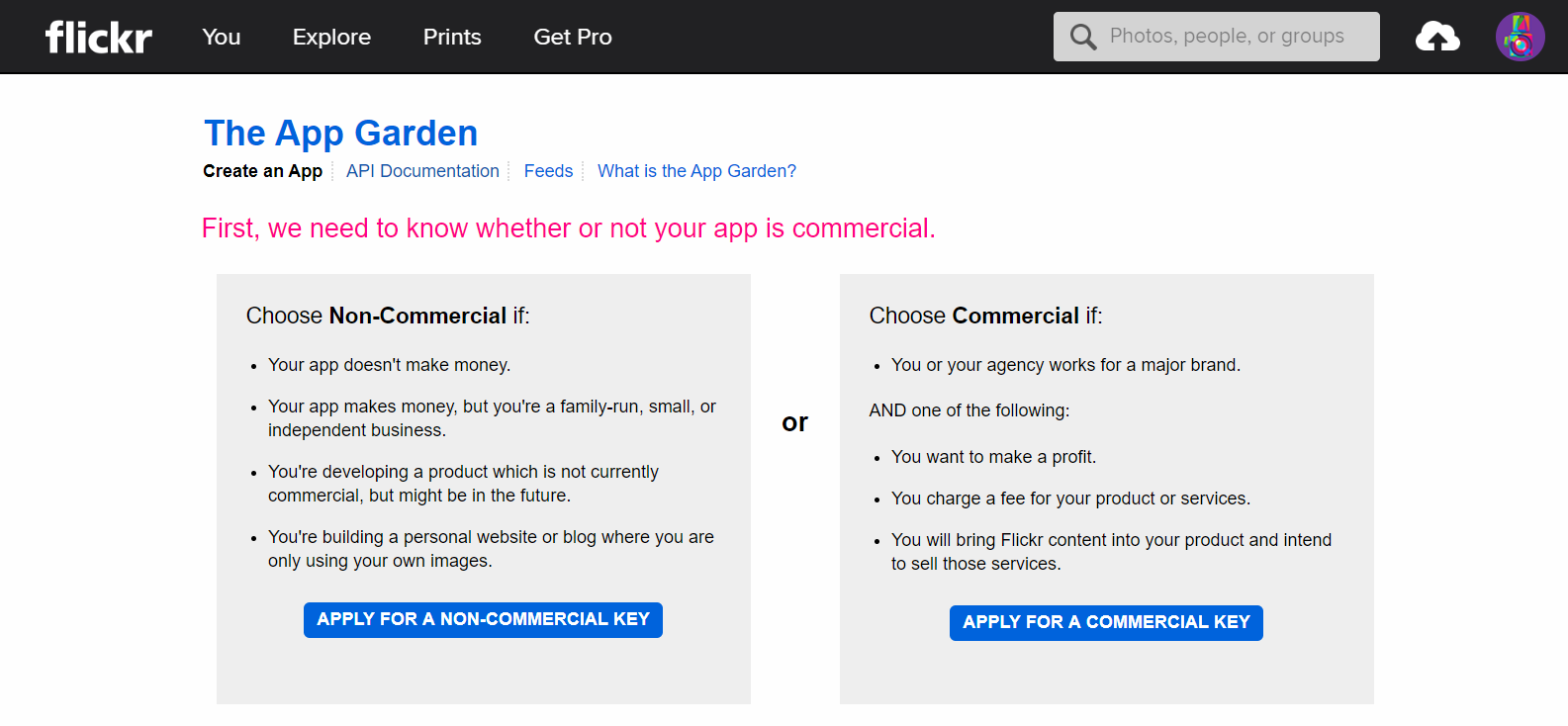Click the pink commercial question heading
The image size is (1568, 726).
pos(569,228)
